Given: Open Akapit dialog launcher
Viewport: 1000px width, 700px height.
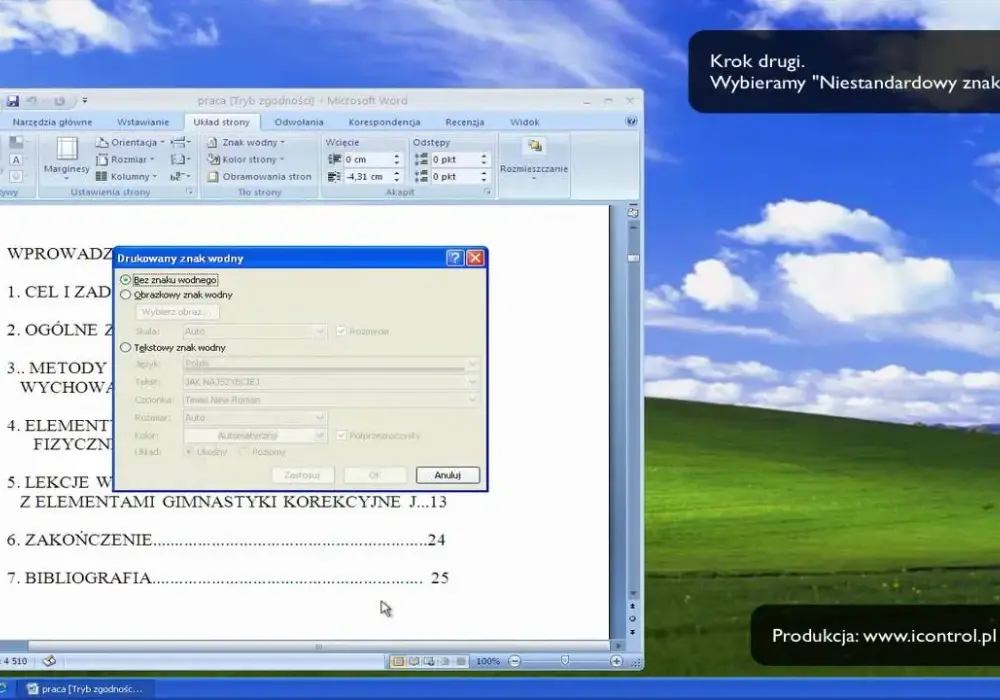Looking at the screenshot, I should tap(487, 191).
